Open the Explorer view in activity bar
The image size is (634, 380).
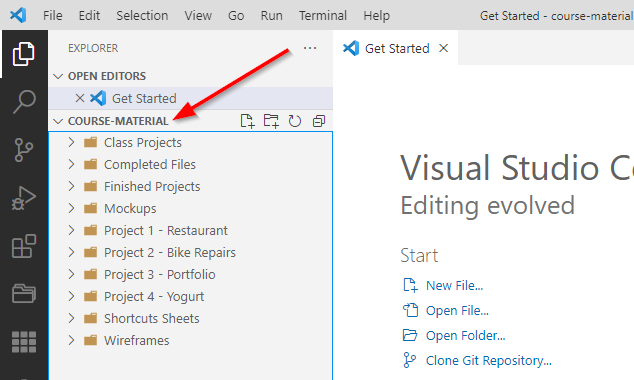(24, 54)
